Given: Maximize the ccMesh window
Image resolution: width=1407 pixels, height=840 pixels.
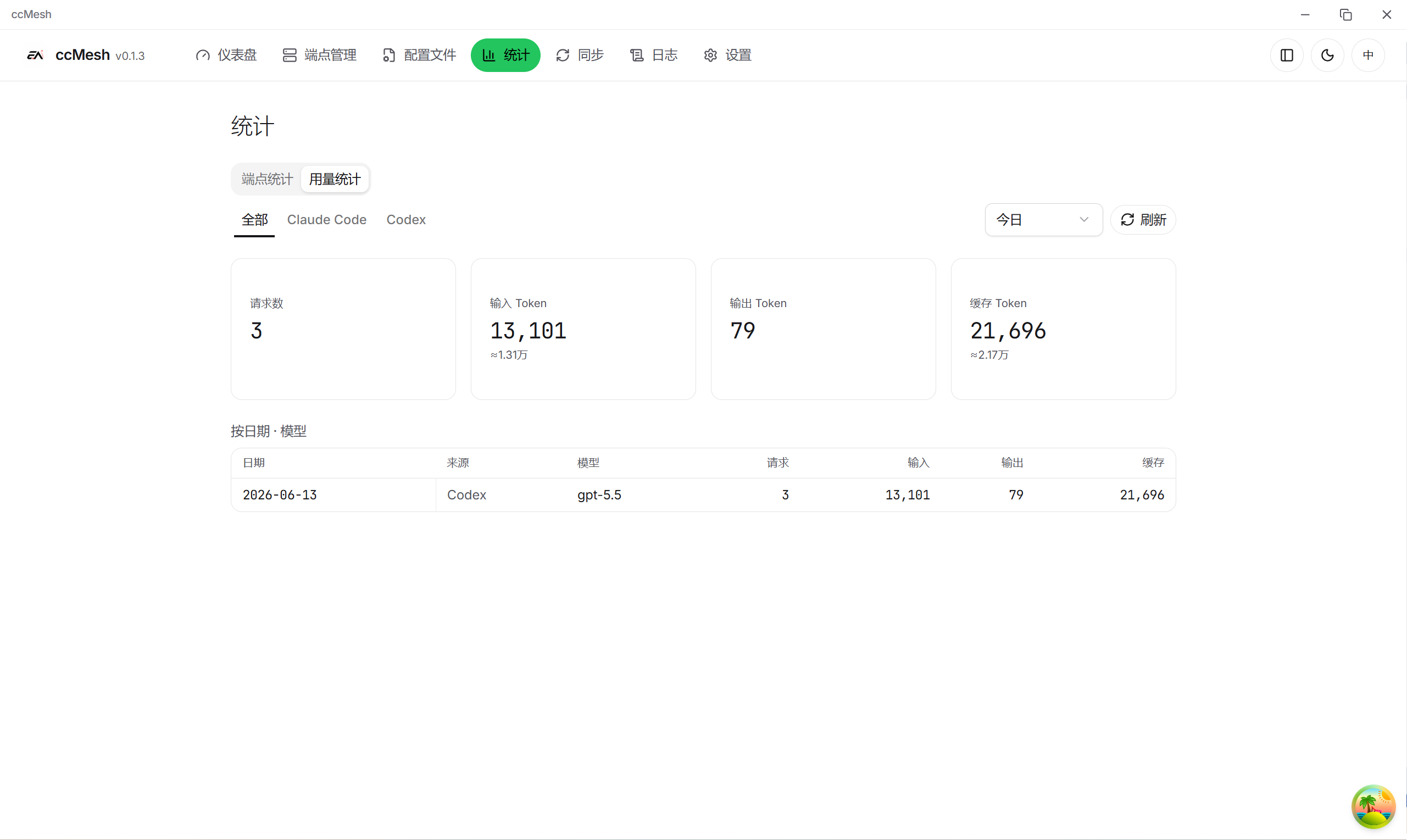Looking at the screenshot, I should click(1346, 15).
